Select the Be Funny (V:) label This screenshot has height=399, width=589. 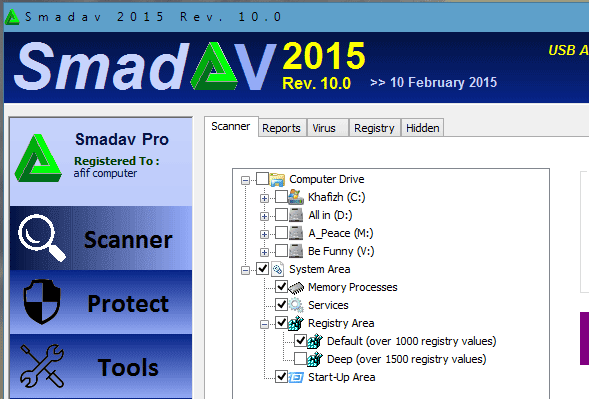(341, 251)
